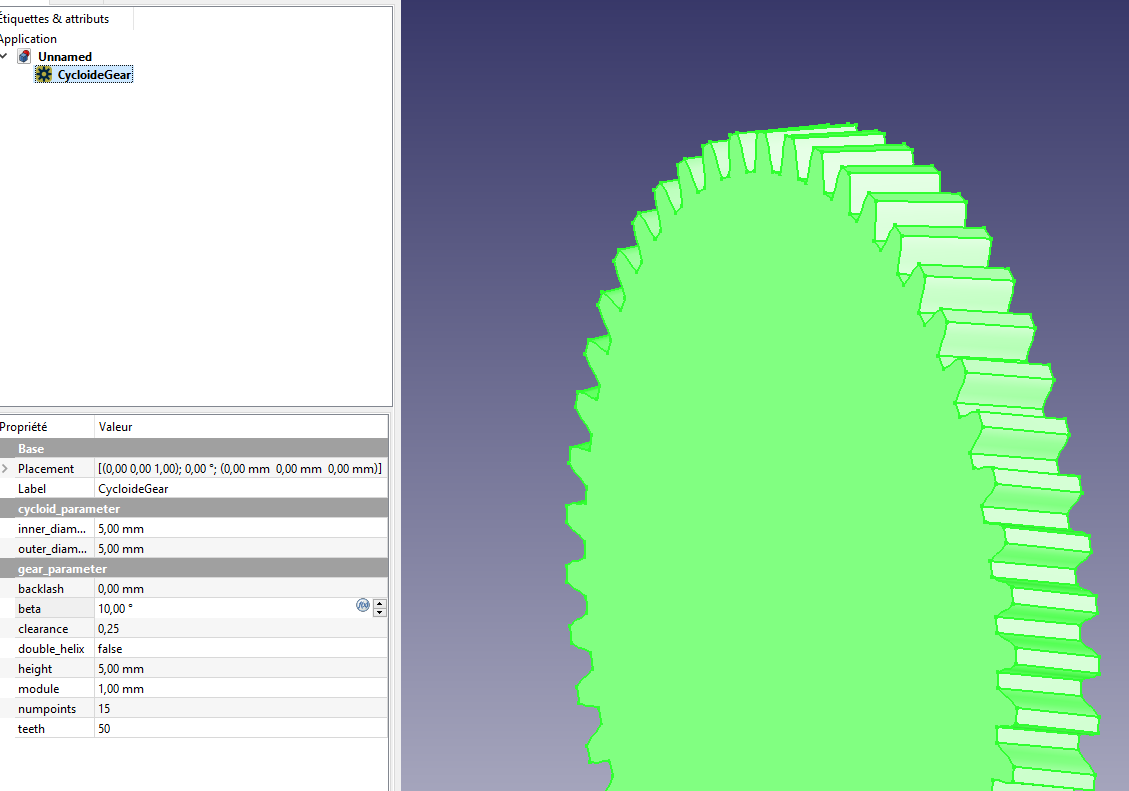
Task: Toggle the double_helix value false
Action: pyautogui.click(x=241, y=649)
